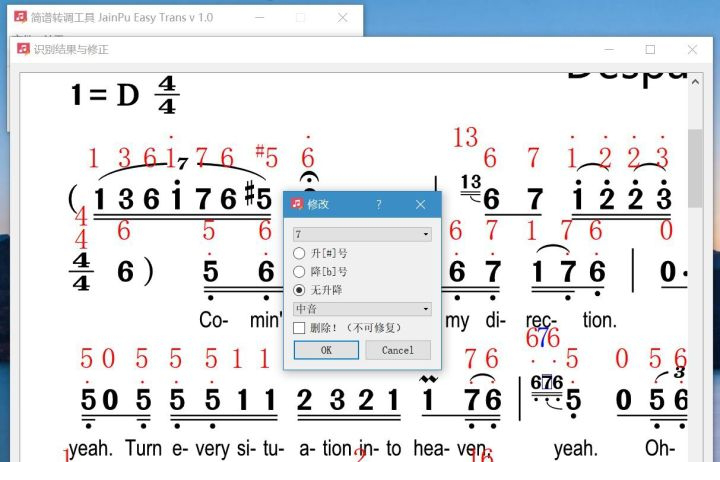The image size is (720, 480).
Task: Open the note value dropdown showing 7
Action: click(362, 234)
